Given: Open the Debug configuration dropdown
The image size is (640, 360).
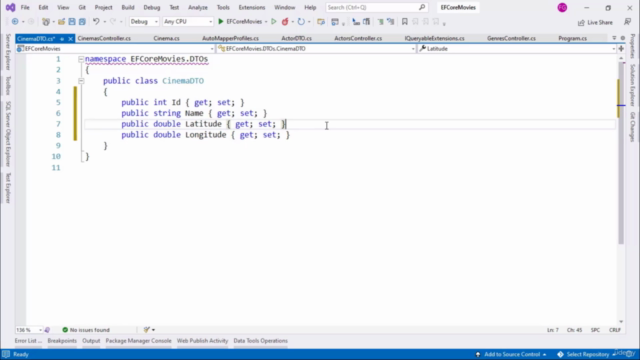Looking at the screenshot, I should (x=144, y=22).
